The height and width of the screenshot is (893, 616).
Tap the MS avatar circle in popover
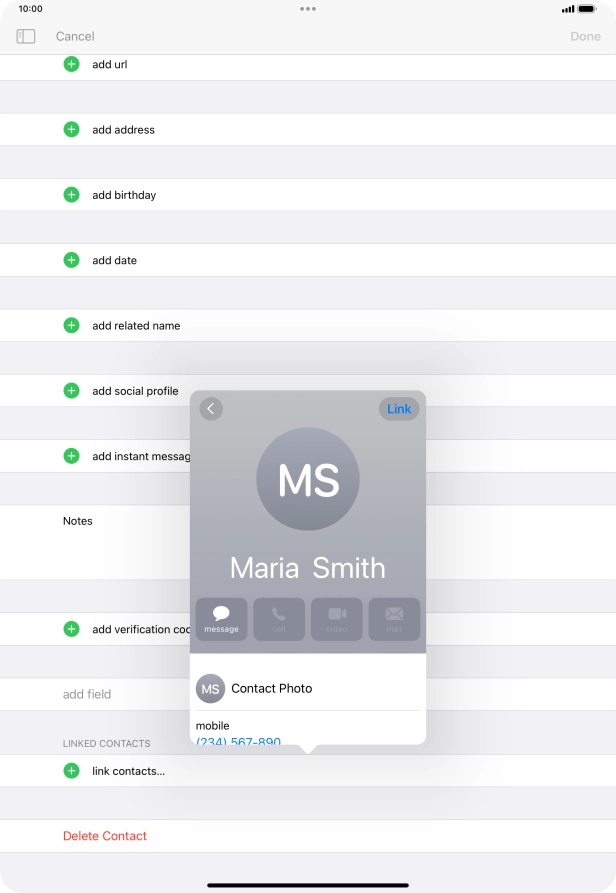[308, 479]
